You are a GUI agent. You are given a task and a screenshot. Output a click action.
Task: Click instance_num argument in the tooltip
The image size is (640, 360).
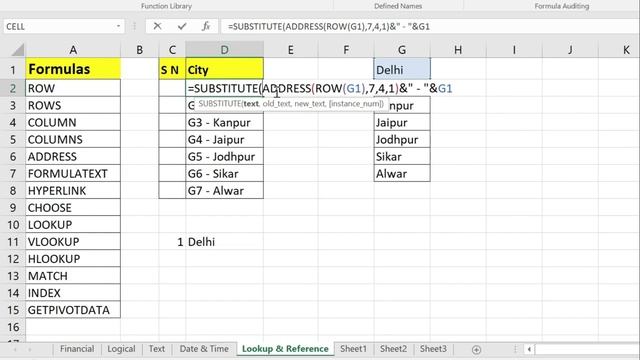tap(356, 104)
